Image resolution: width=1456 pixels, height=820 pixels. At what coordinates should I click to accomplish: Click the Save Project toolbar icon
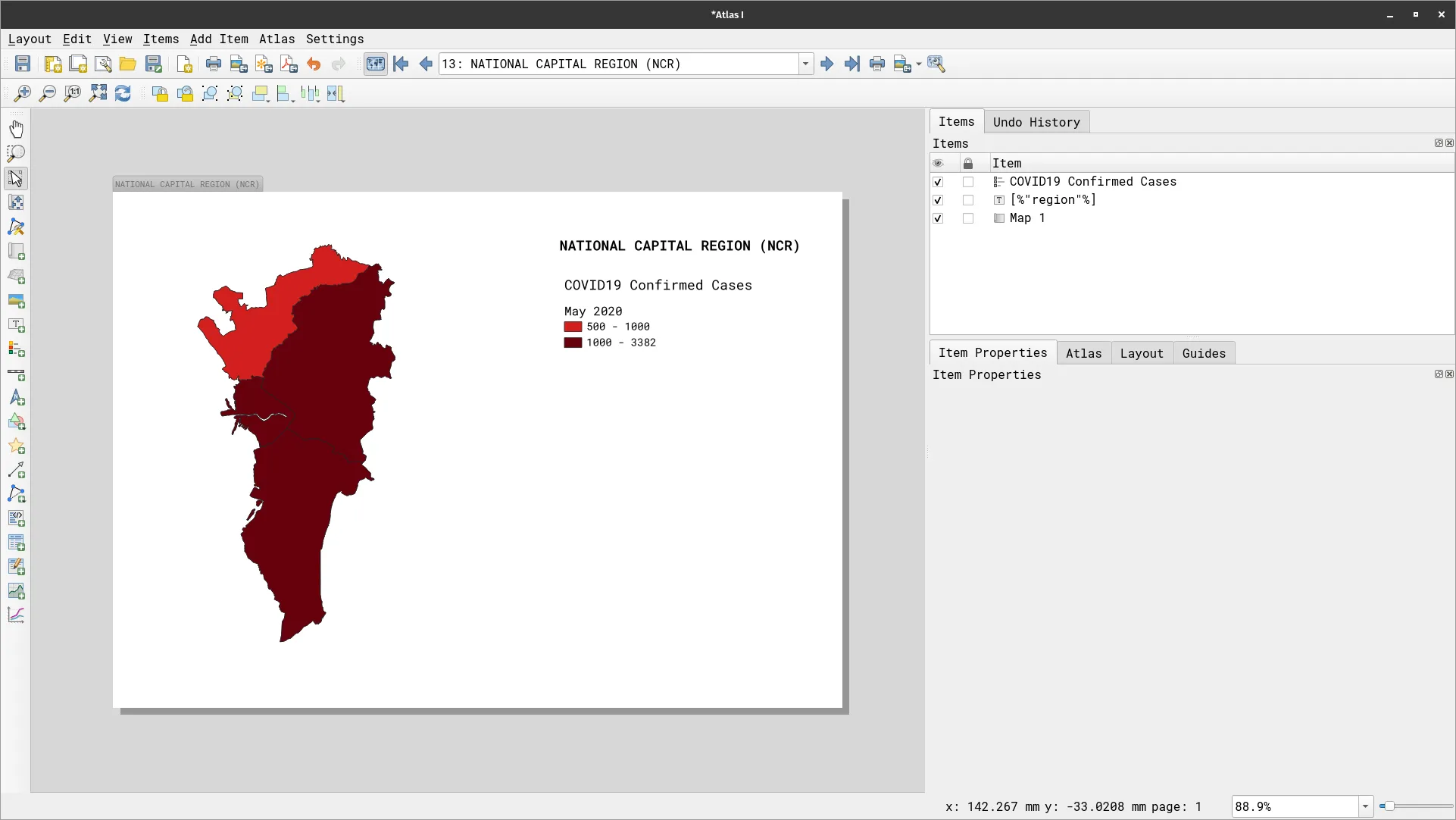coord(23,64)
